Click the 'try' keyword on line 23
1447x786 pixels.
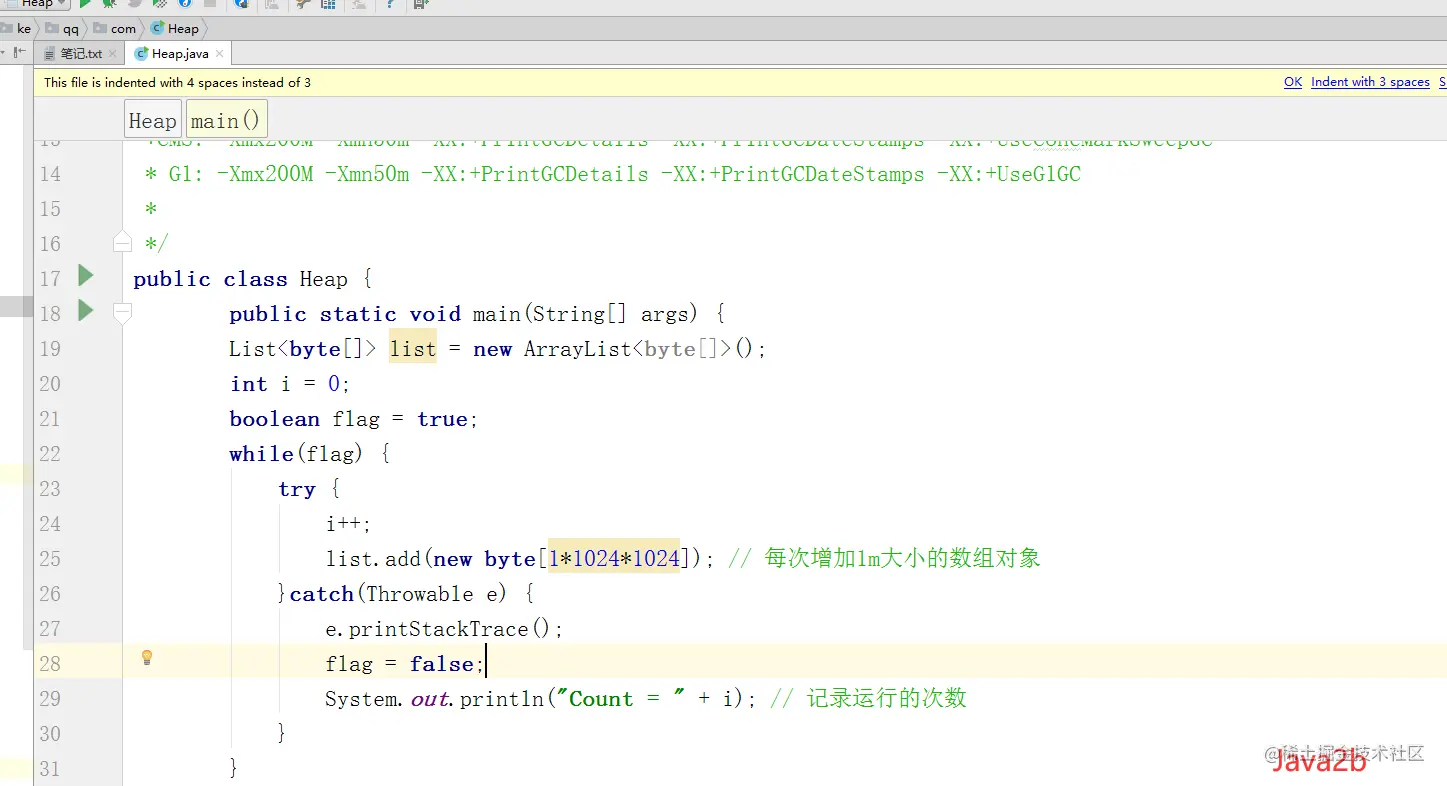coord(297,489)
